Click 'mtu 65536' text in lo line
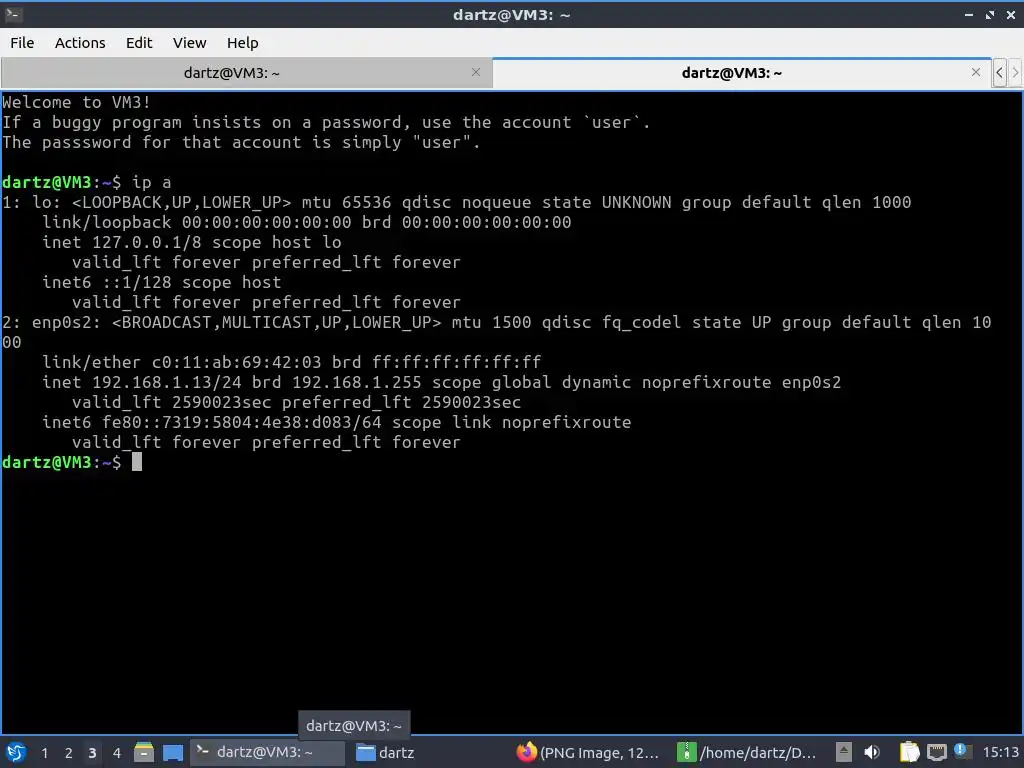 346,202
